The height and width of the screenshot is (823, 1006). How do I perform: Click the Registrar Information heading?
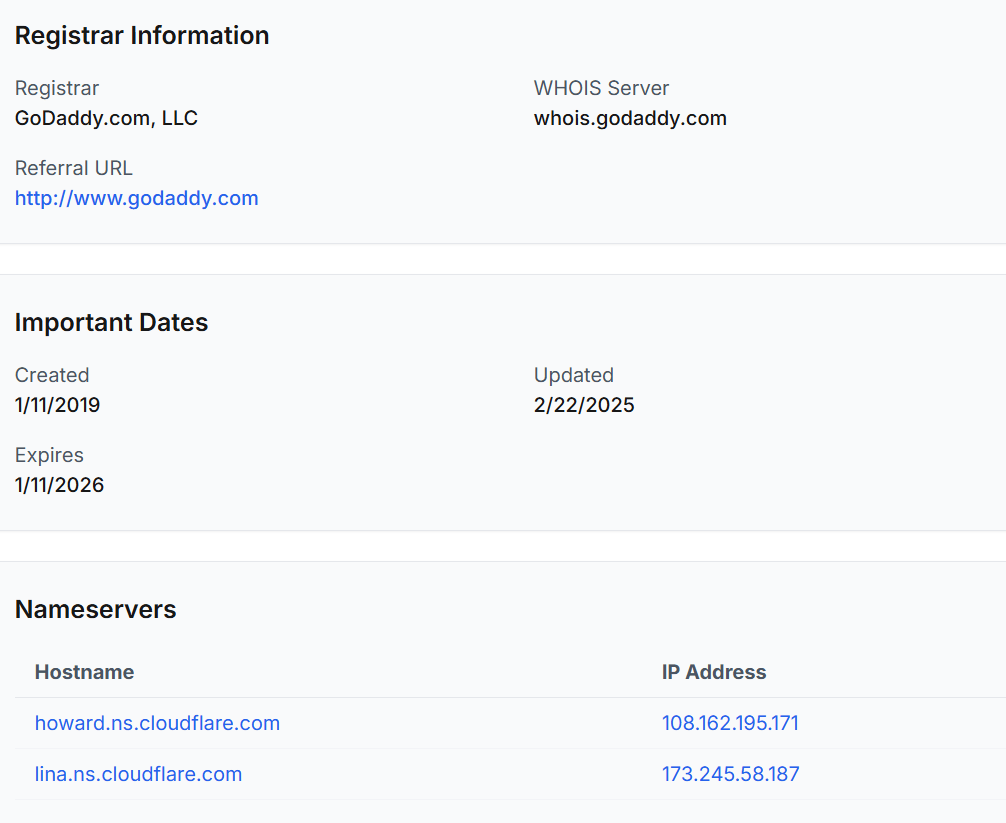pos(142,35)
